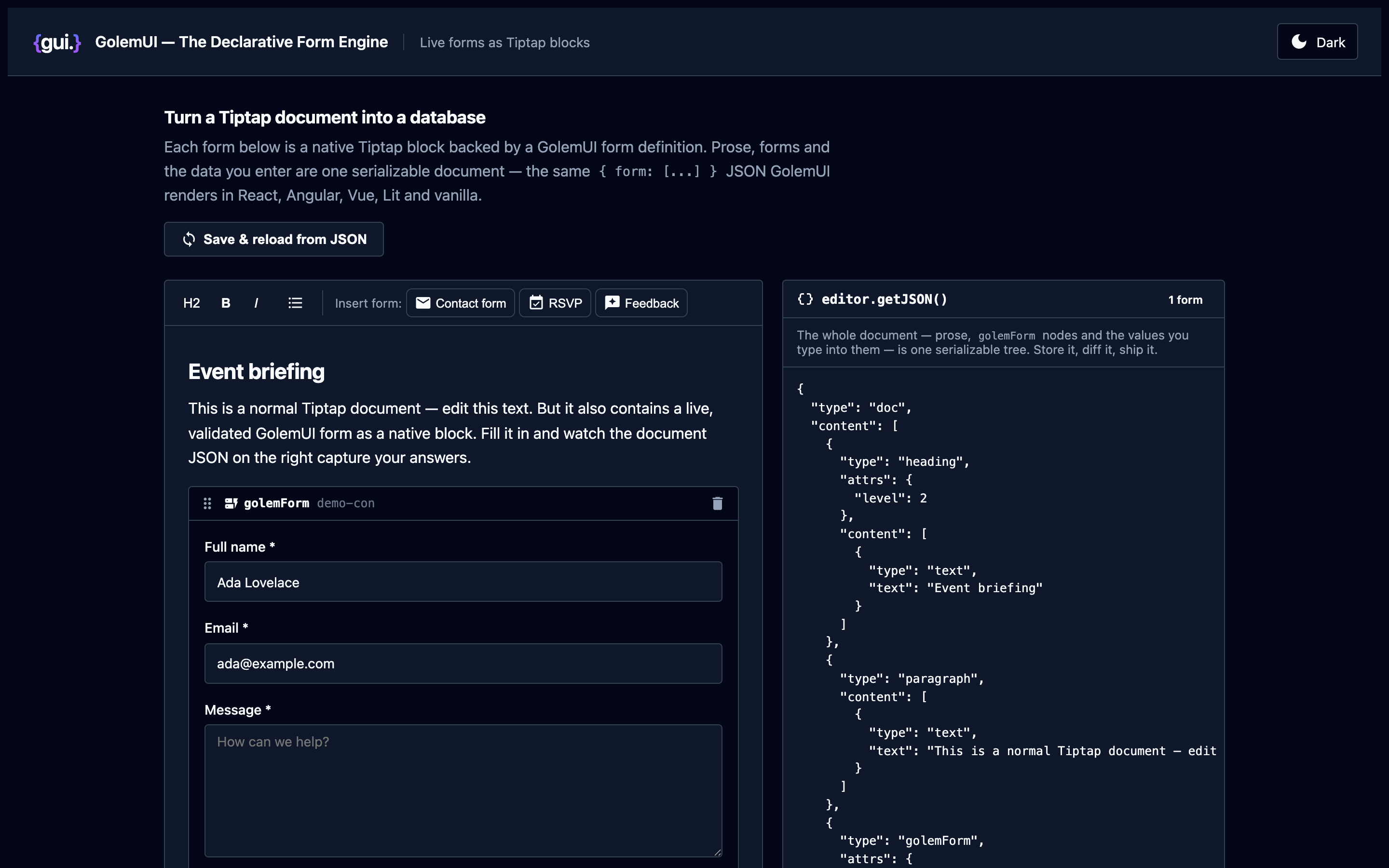Focus the Full name input field
1389x868 pixels.
click(463, 582)
